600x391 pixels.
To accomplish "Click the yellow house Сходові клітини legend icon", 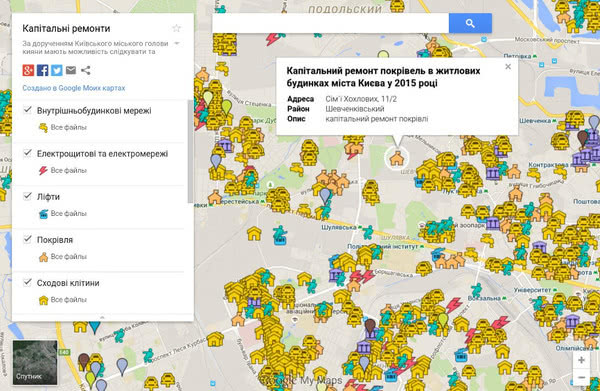I will pyautogui.click(x=43, y=300).
